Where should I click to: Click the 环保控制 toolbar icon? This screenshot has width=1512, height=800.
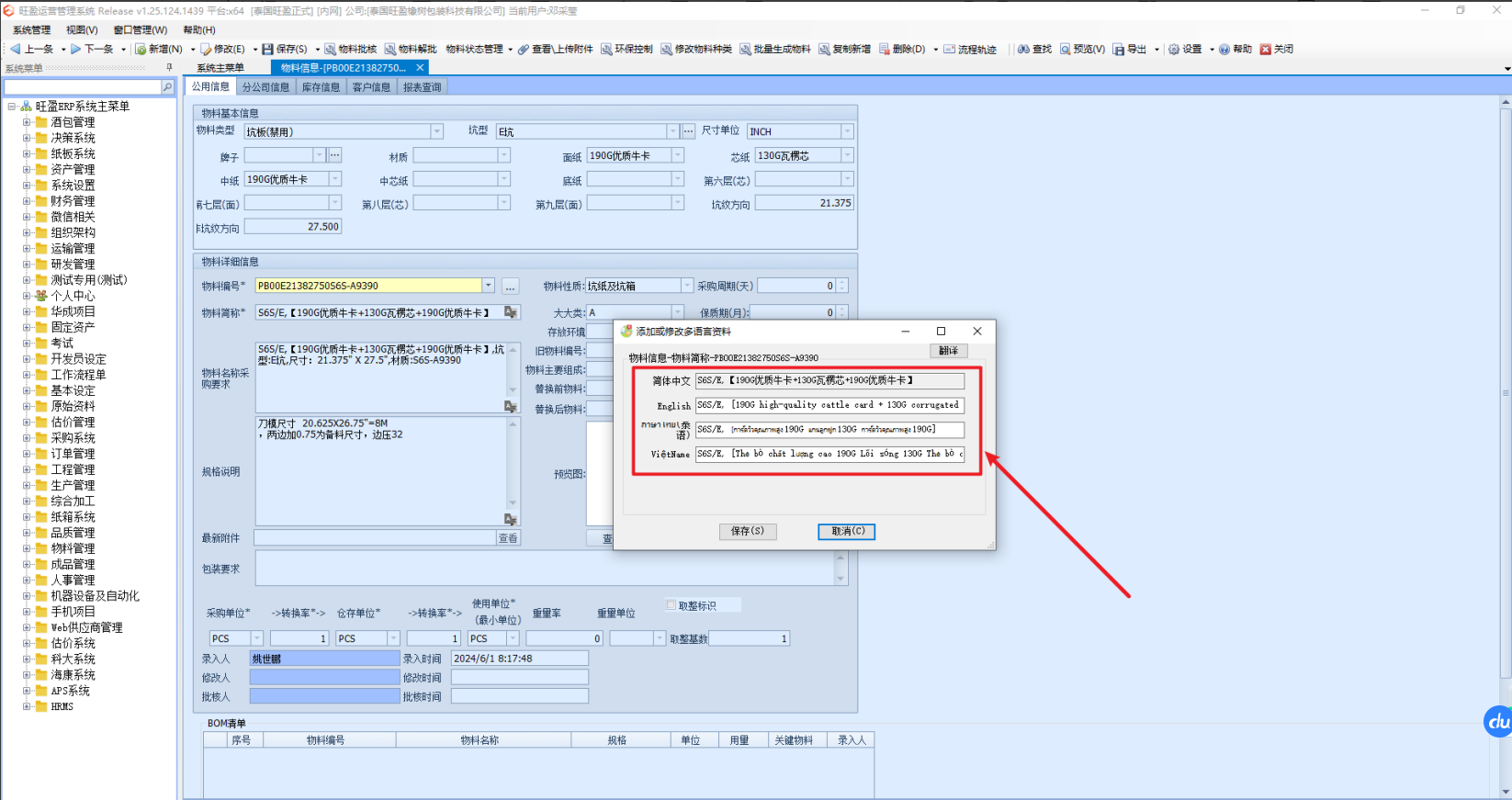point(607,49)
